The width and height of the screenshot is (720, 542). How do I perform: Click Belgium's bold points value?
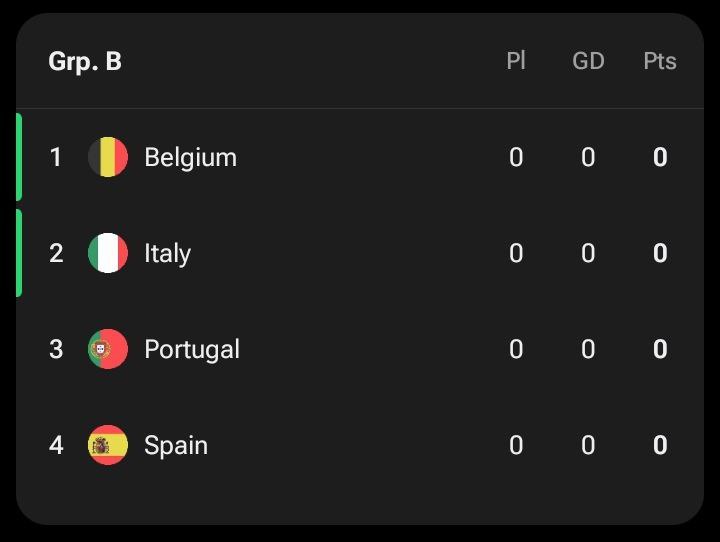tap(660, 157)
